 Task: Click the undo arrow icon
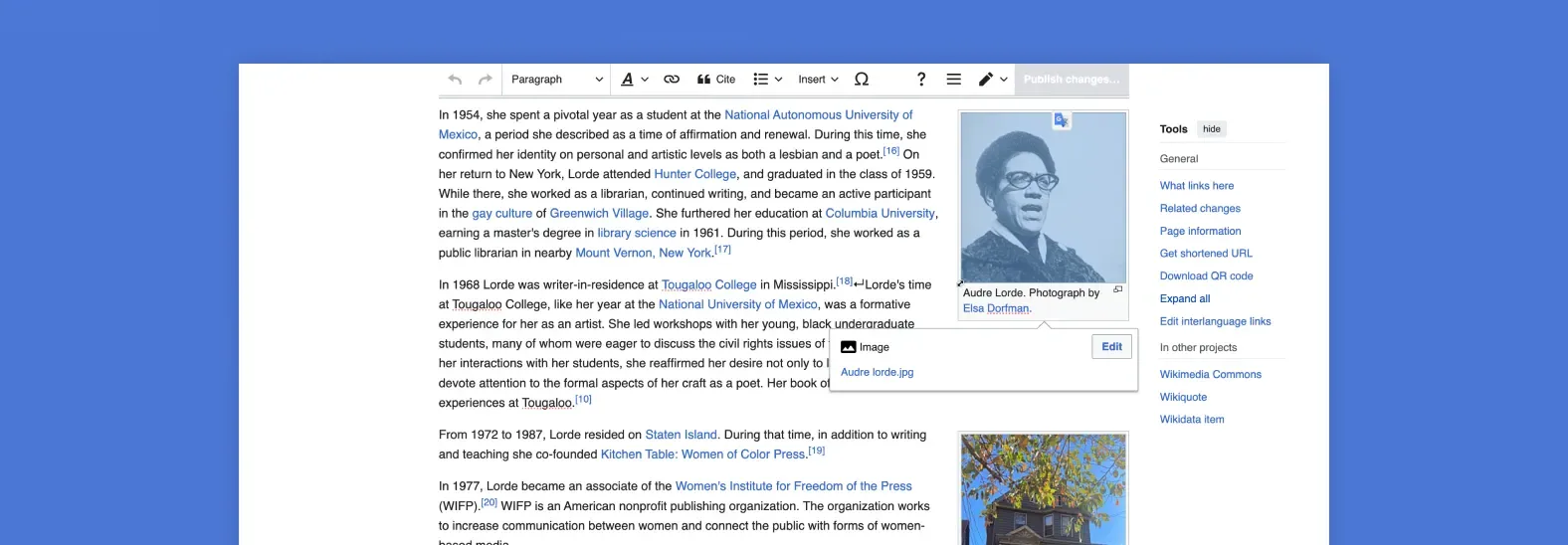[455, 80]
